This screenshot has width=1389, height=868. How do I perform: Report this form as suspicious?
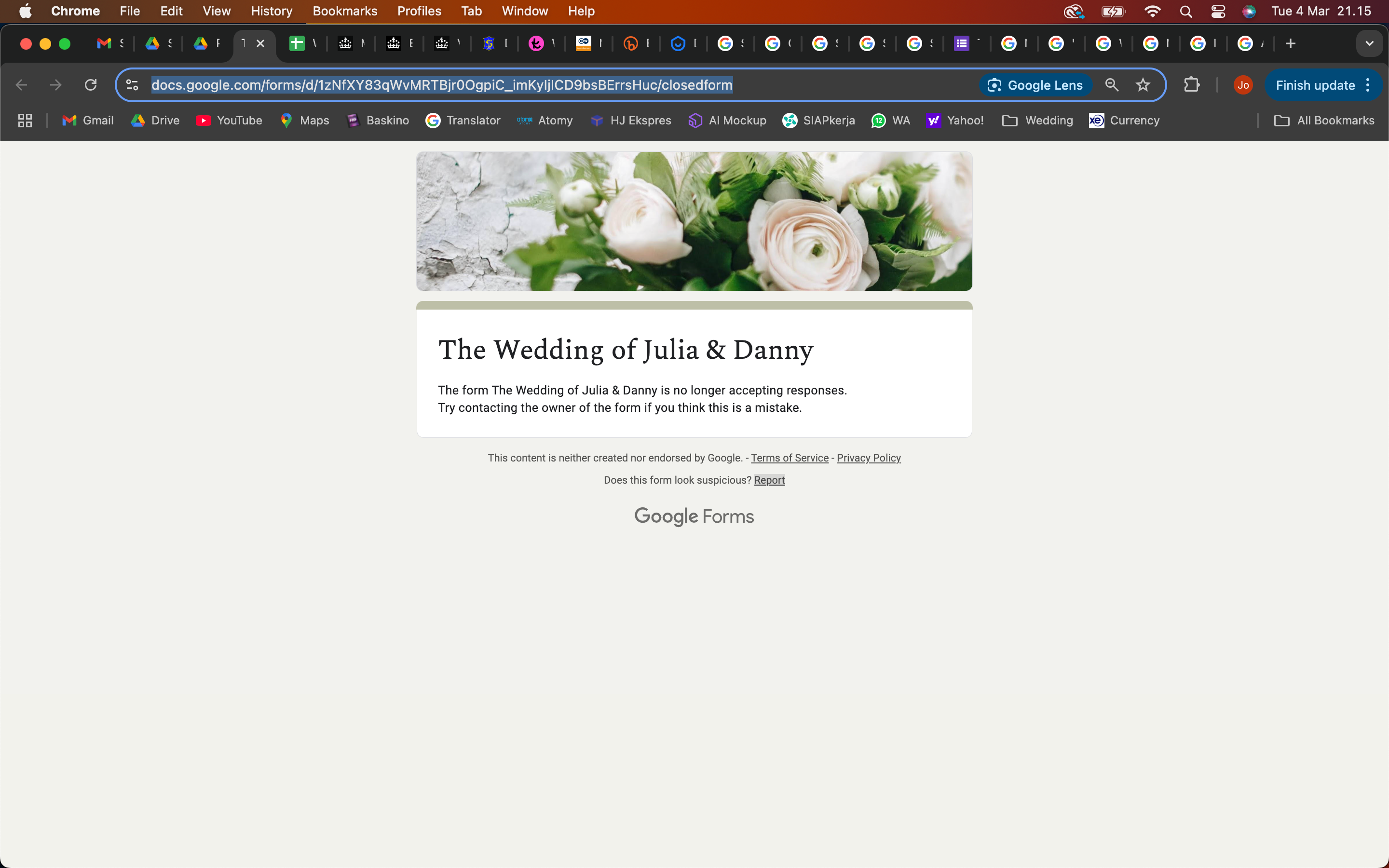(x=769, y=480)
